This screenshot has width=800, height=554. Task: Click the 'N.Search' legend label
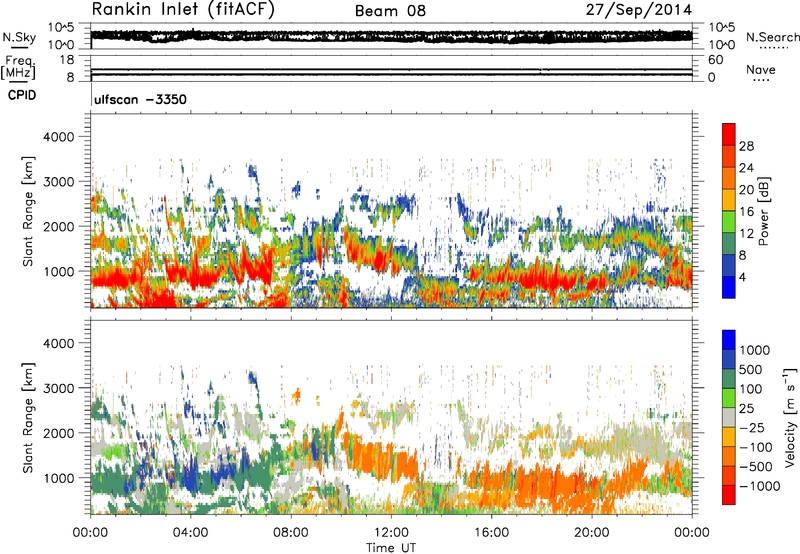pos(772,37)
